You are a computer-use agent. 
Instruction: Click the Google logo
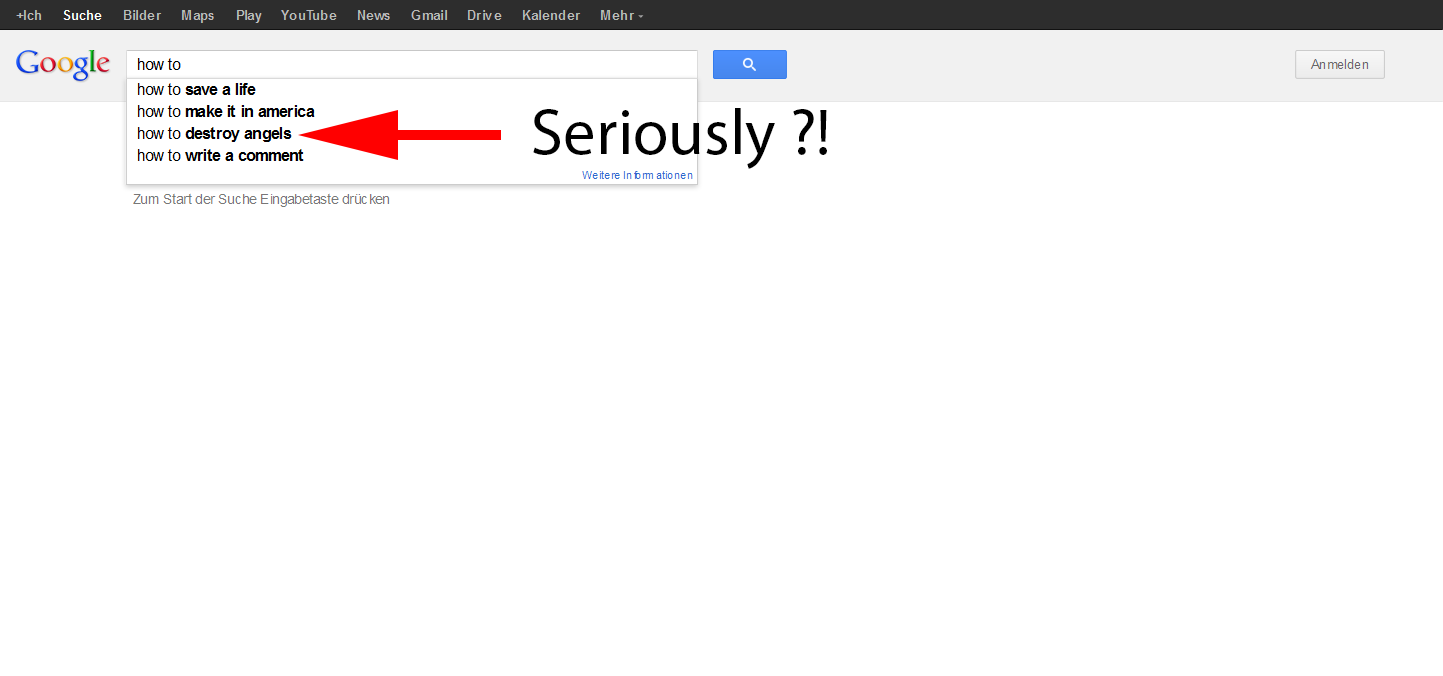tap(63, 64)
